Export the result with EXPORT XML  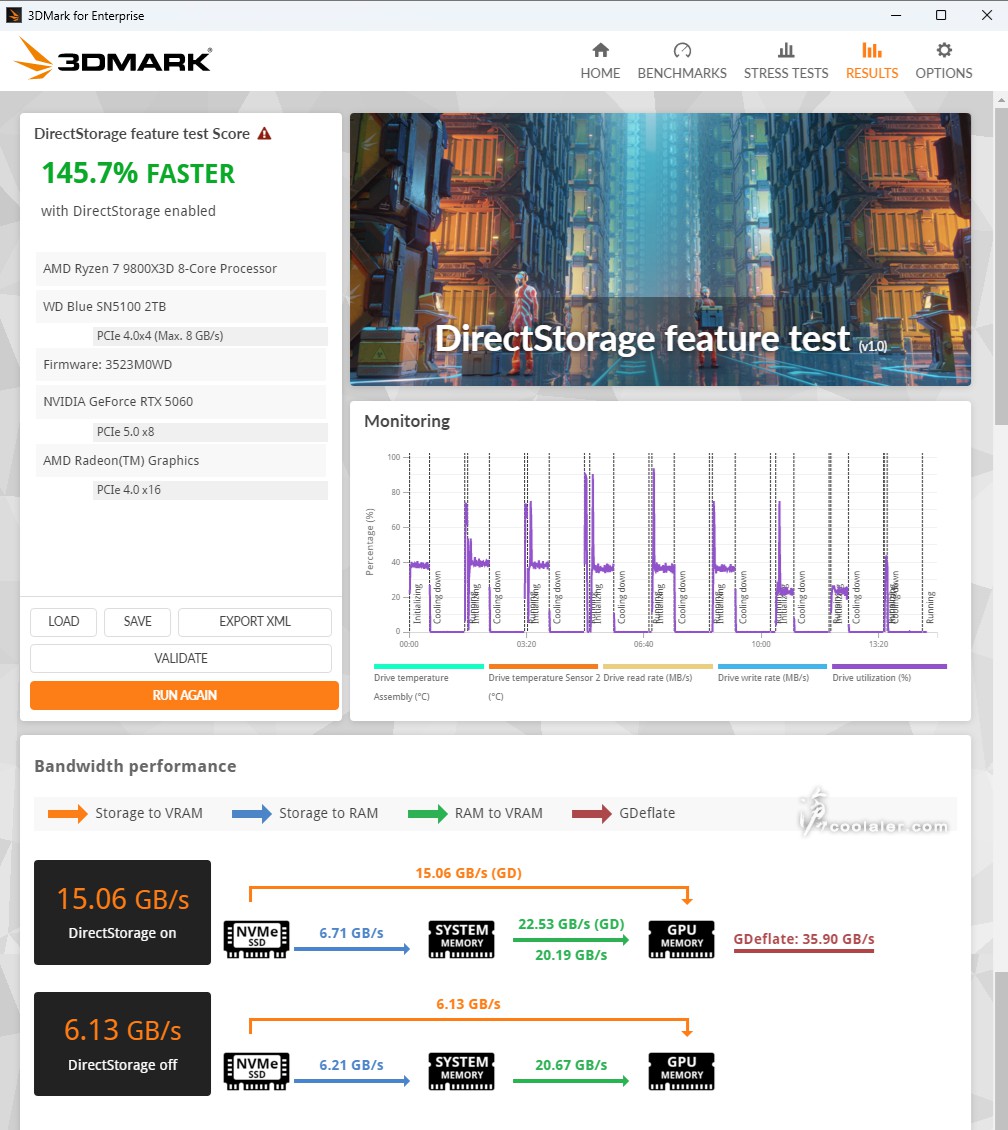(255, 622)
